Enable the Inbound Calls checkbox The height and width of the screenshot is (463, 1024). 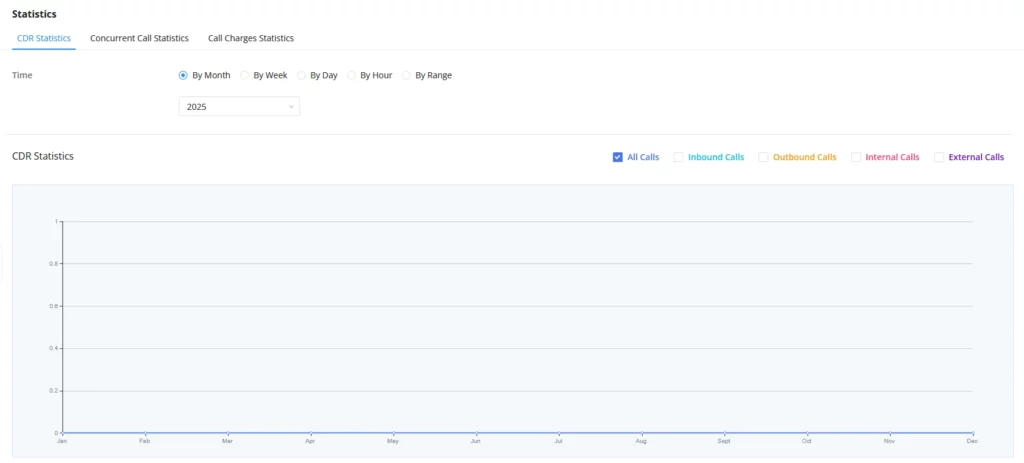point(678,157)
